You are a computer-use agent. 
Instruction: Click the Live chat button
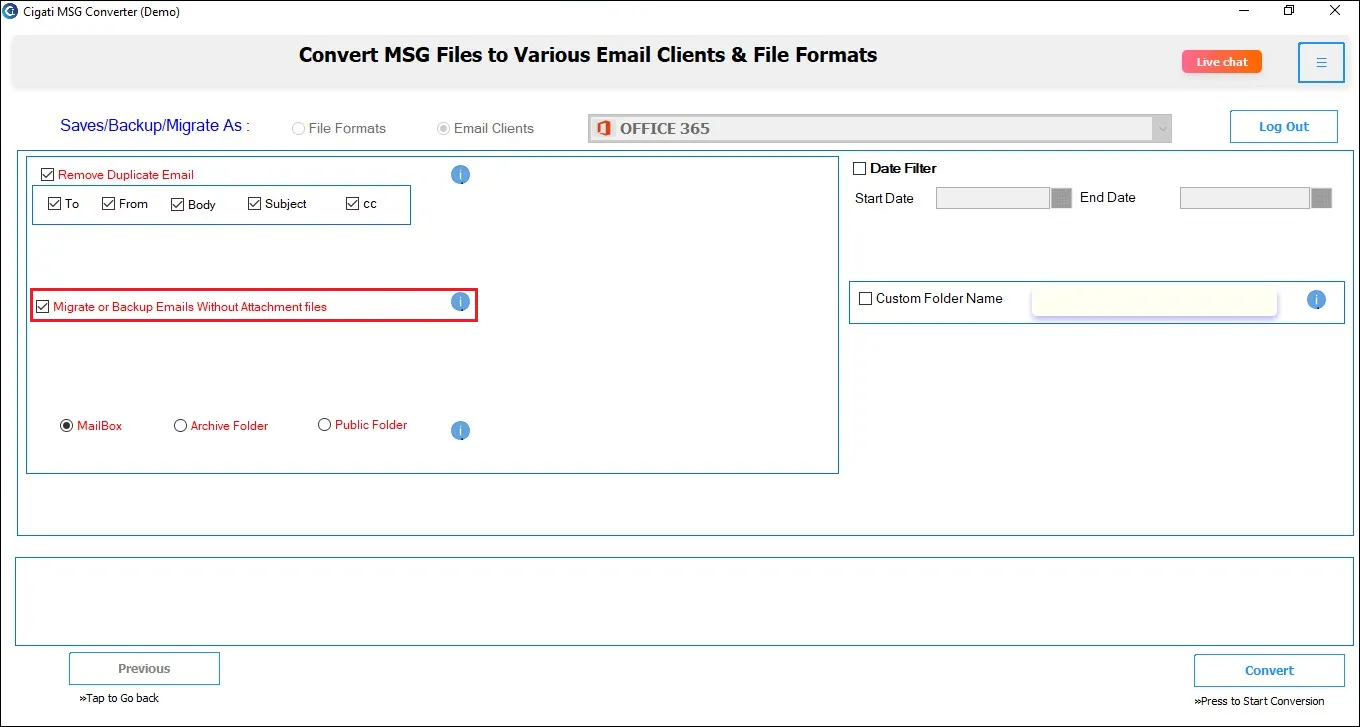tap(1222, 62)
